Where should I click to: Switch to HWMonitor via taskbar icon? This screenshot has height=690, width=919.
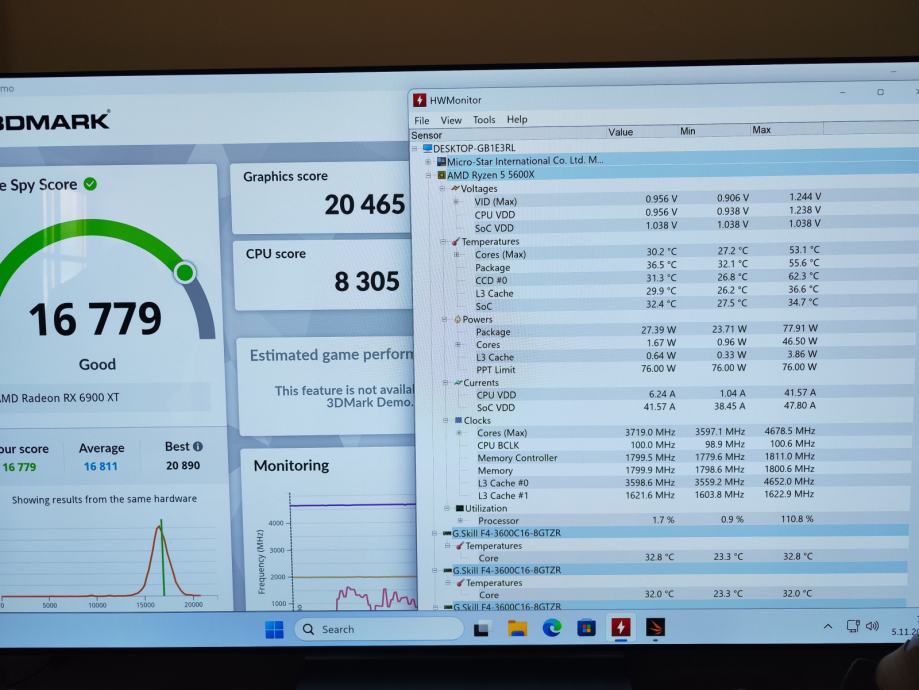pos(621,627)
